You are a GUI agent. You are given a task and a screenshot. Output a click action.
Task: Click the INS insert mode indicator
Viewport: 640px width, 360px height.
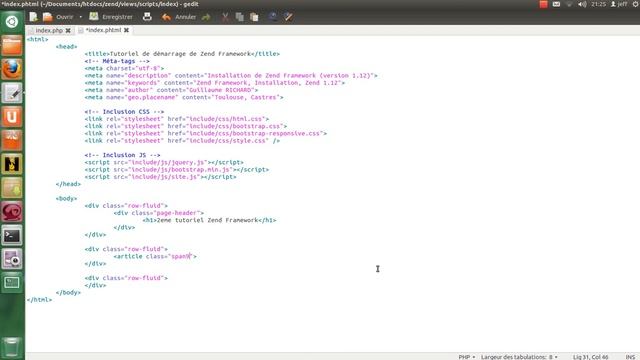click(630, 357)
